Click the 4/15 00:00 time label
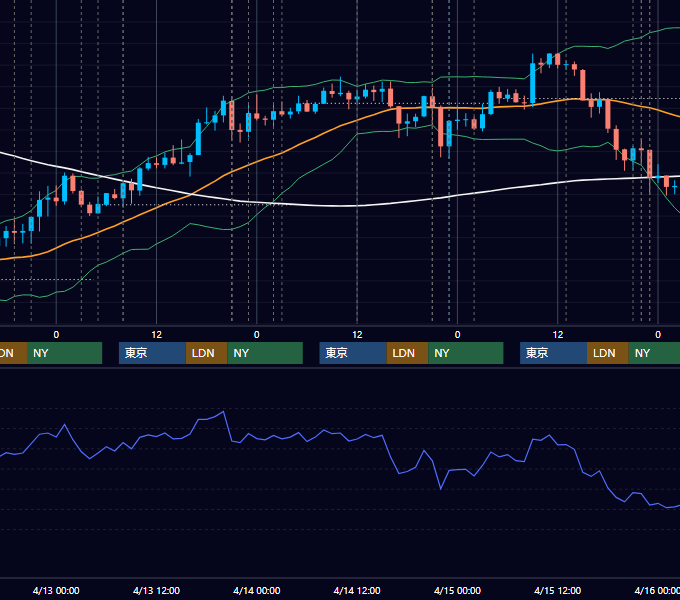This screenshot has height=600, width=680. click(x=457, y=590)
